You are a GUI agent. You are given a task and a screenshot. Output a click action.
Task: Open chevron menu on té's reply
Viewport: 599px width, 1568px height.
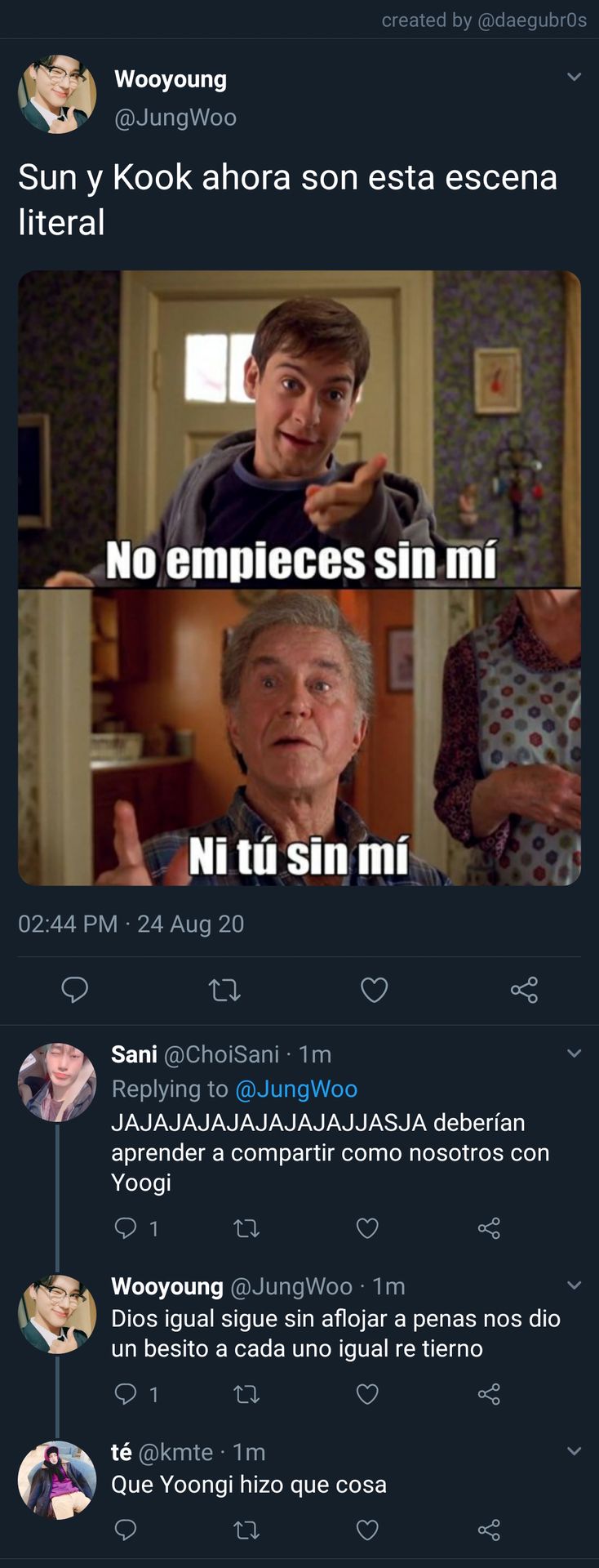575,1451
